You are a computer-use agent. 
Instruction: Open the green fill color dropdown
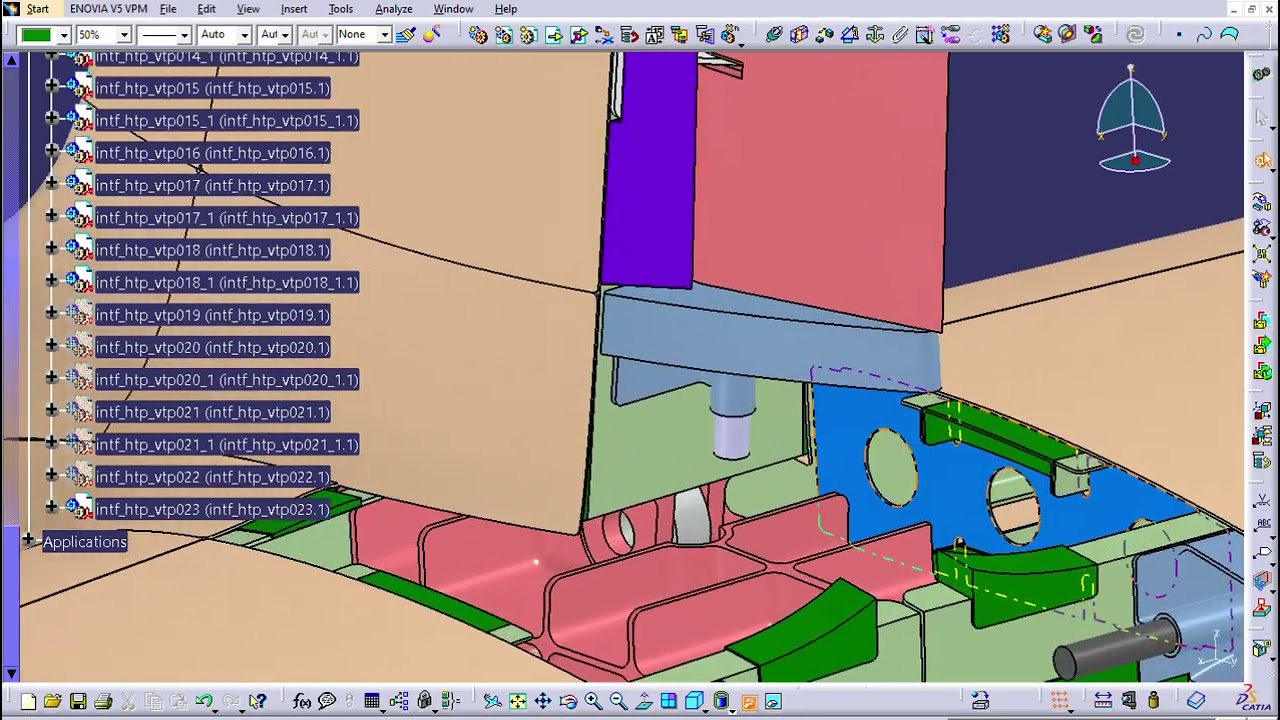click(x=63, y=35)
